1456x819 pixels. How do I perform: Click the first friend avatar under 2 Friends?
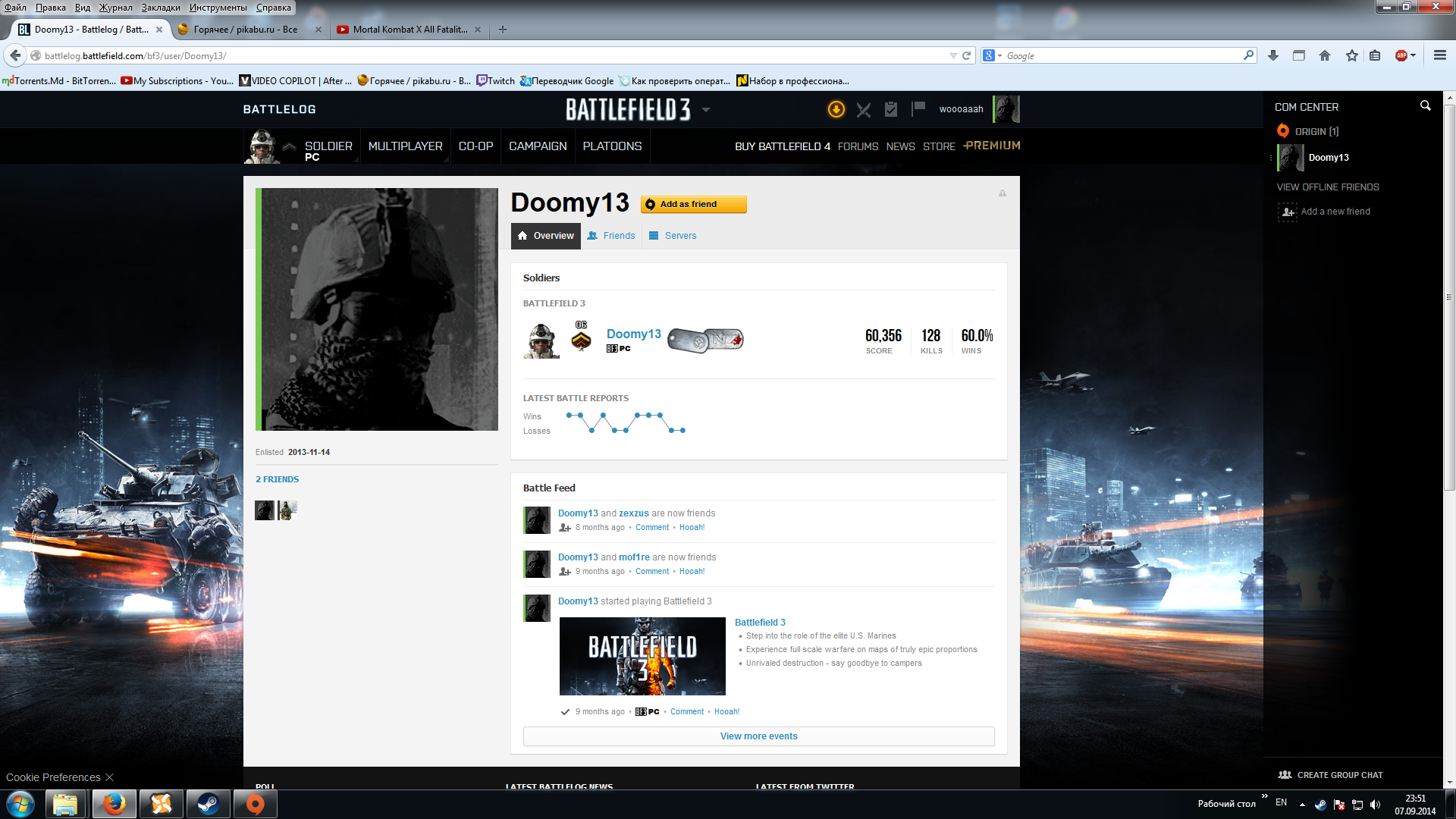(265, 510)
